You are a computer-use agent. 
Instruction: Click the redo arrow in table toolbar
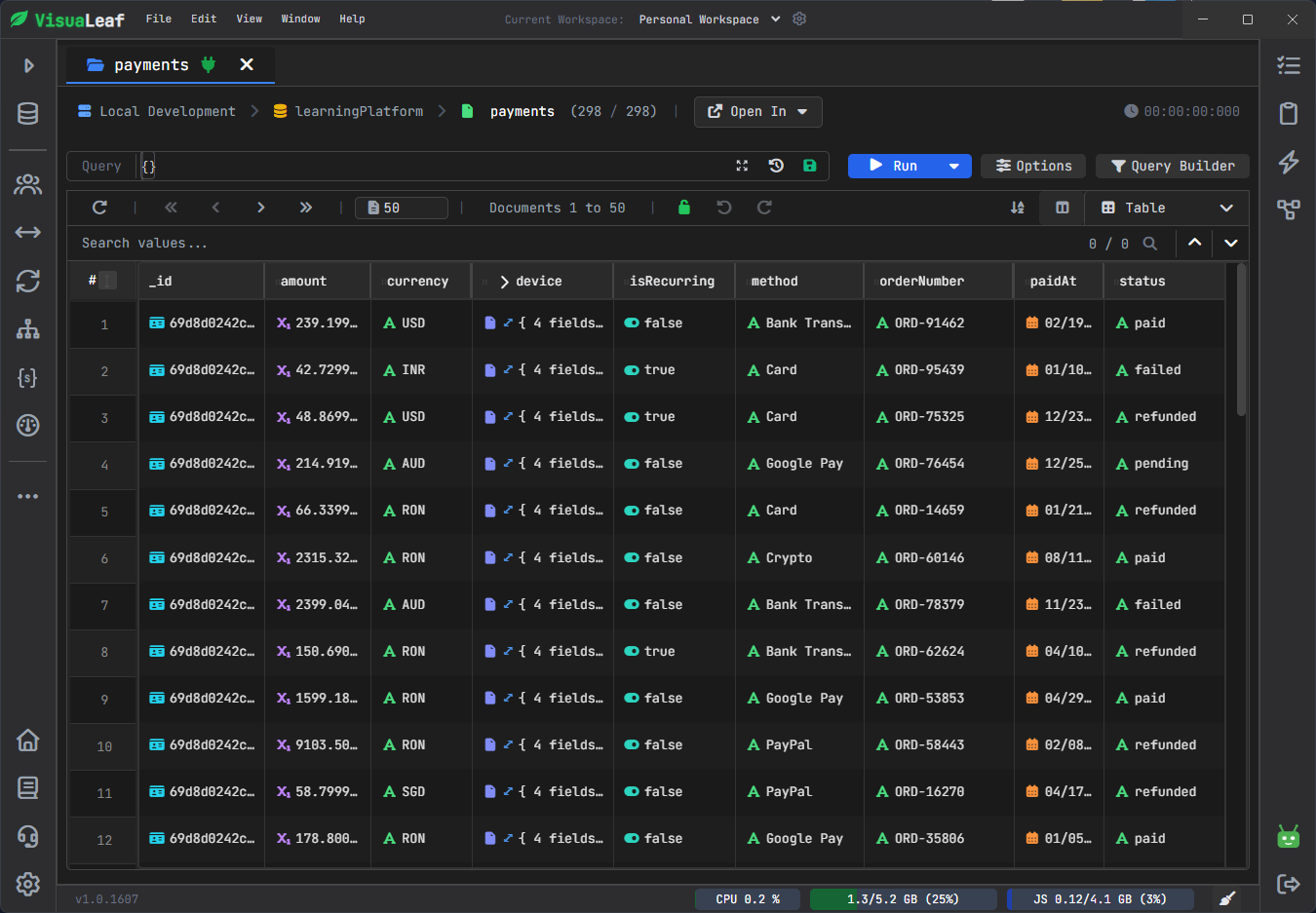point(764,208)
